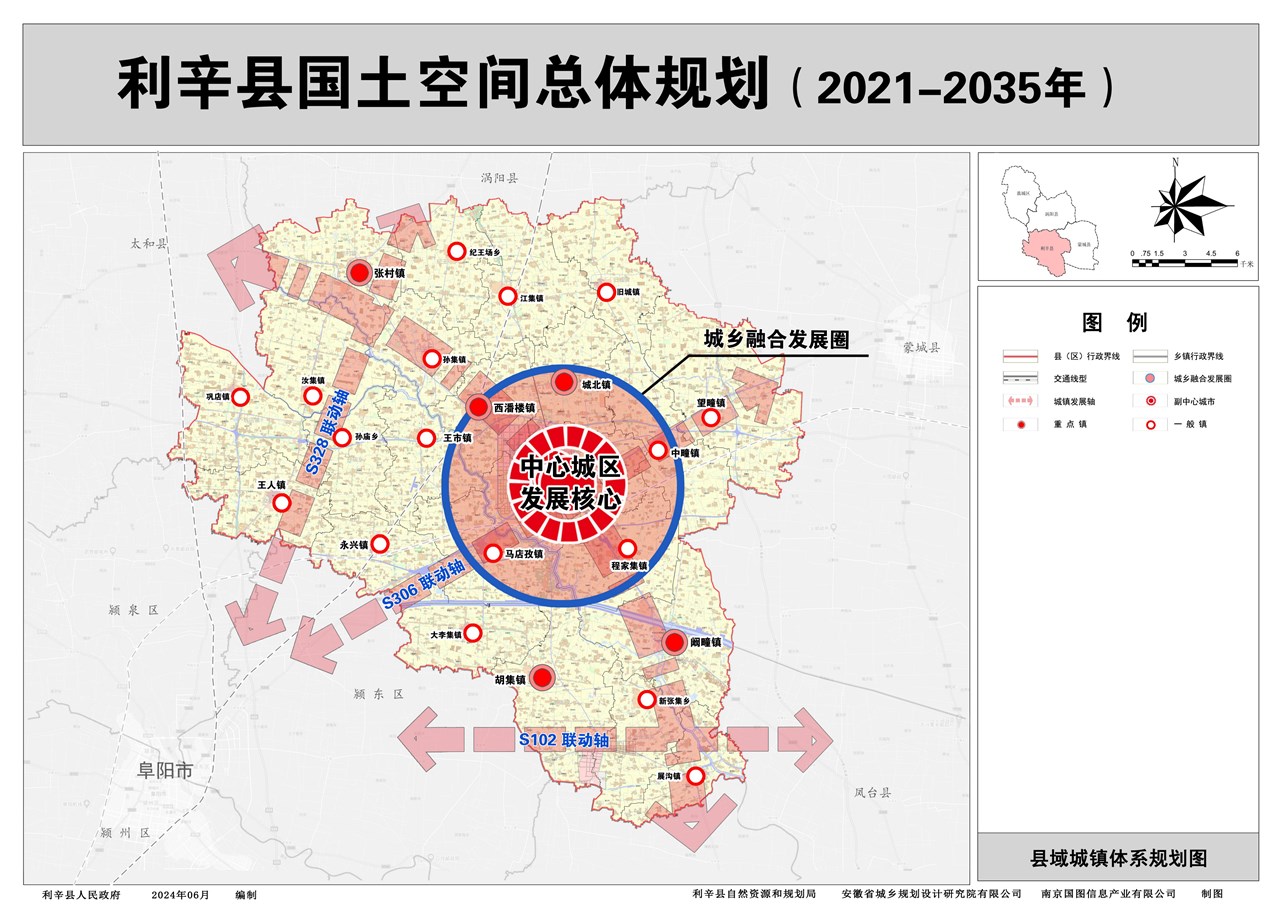The width and height of the screenshot is (1280, 904).
Task: Click the 永兴镇 town marker
Action: (380, 544)
